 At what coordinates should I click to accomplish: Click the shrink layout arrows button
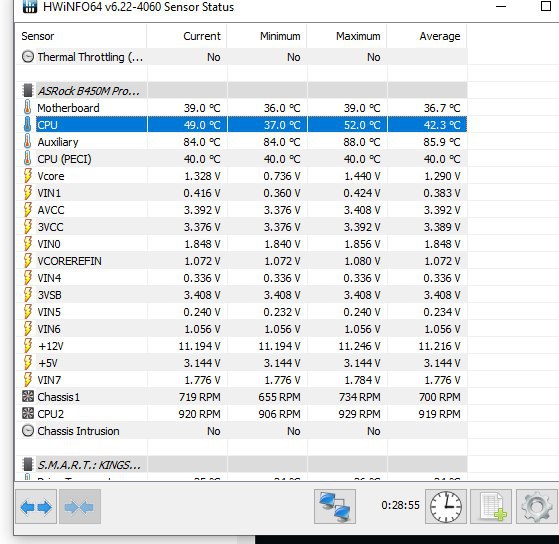point(80,507)
